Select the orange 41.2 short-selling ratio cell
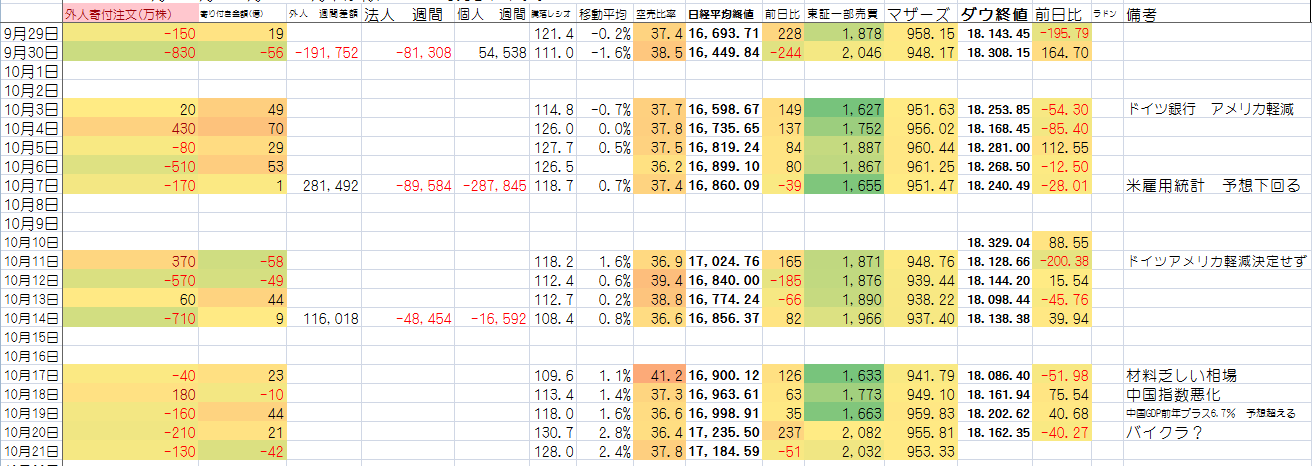This screenshot has width=1312, height=466. point(660,375)
